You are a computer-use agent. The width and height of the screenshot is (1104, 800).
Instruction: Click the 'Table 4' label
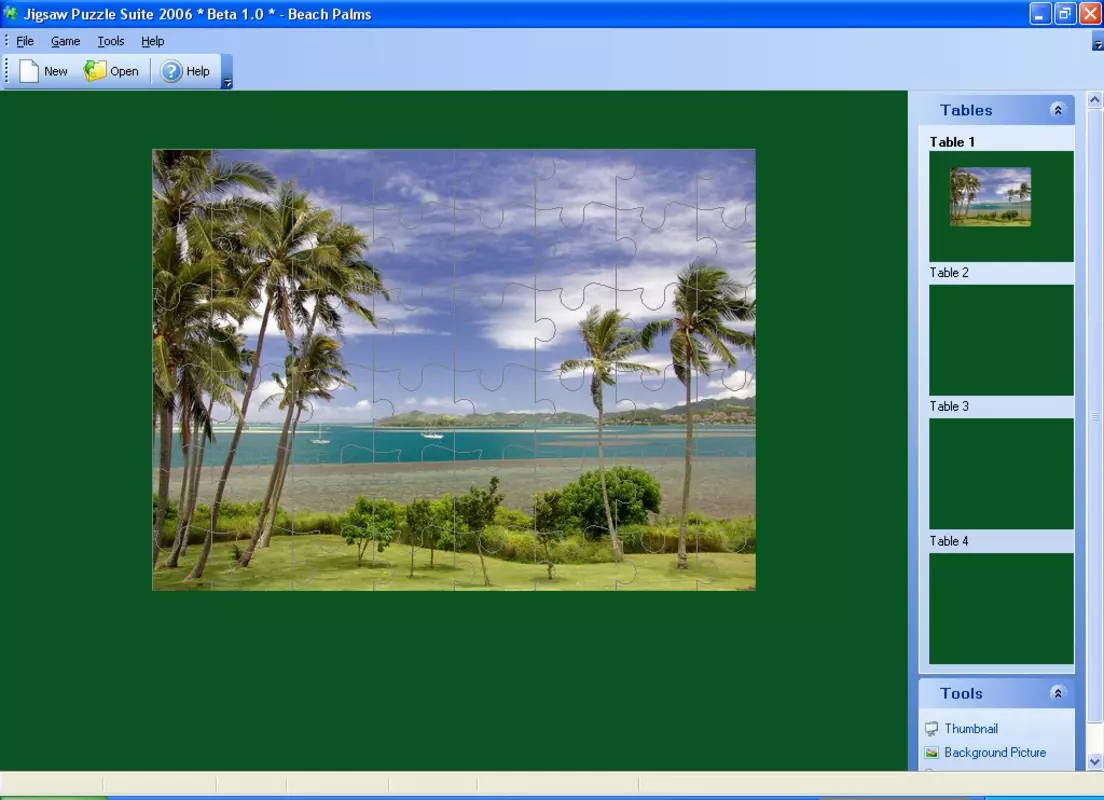coord(948,541)
